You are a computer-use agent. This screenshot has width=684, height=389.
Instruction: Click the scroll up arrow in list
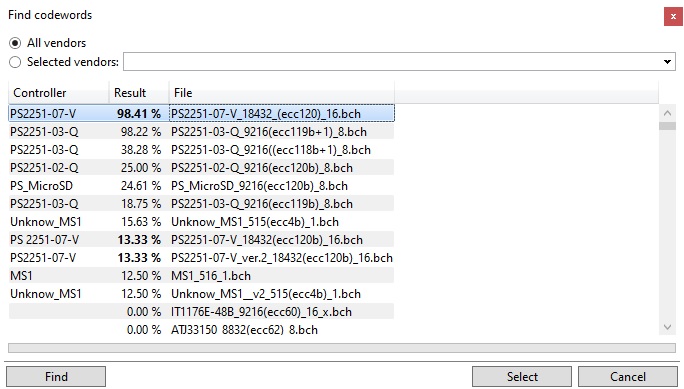(x=667, y=113)
